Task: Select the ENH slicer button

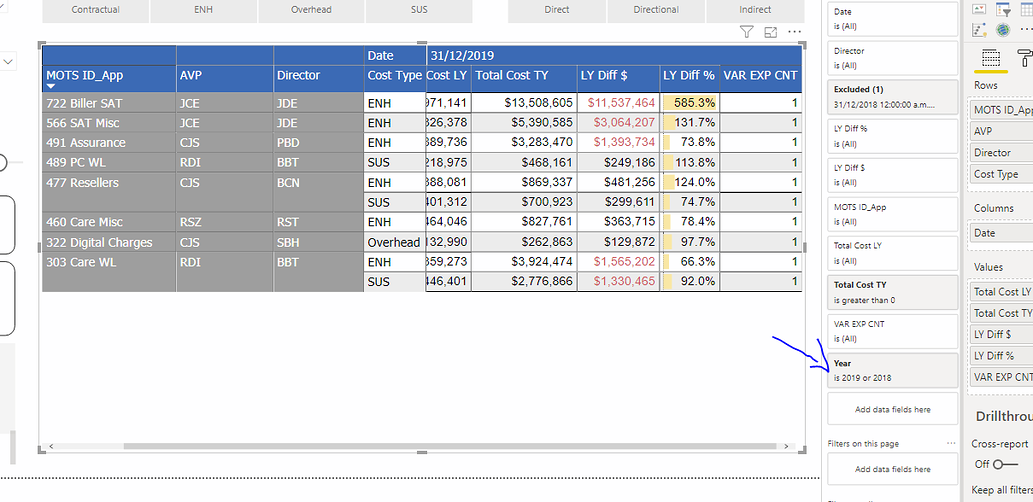Action: click(204, 10)
